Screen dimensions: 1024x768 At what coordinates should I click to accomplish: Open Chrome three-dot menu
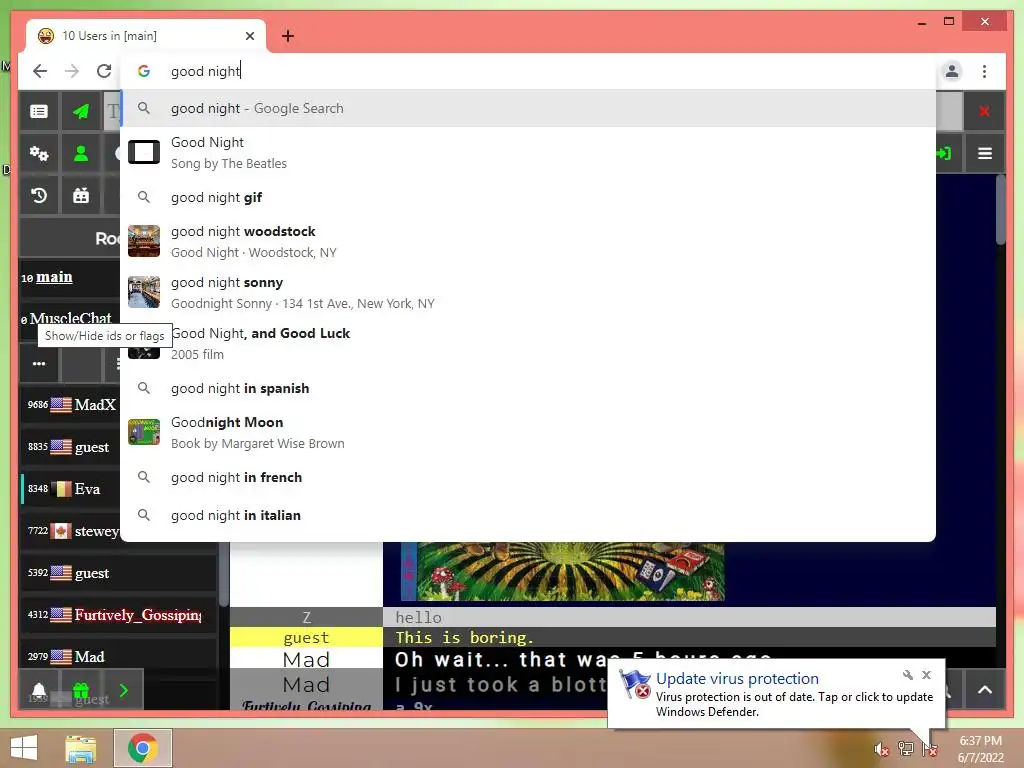[x=984, y=71]
